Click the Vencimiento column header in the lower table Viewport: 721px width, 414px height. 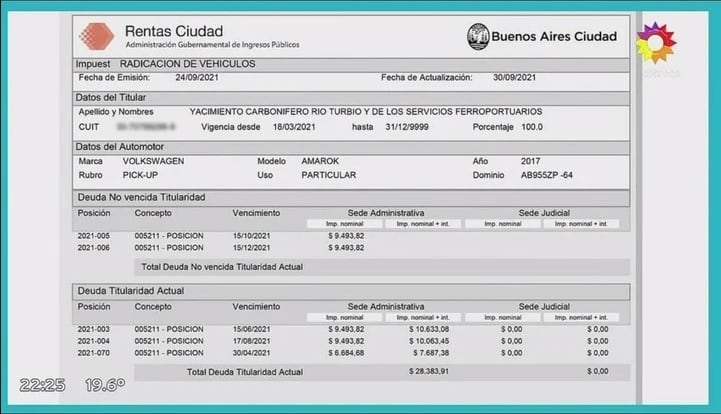pos(256,306)
